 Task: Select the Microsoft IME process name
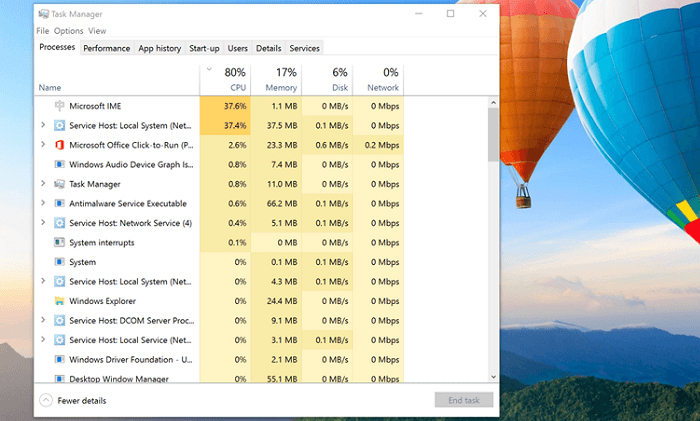(x=95, y=106)
